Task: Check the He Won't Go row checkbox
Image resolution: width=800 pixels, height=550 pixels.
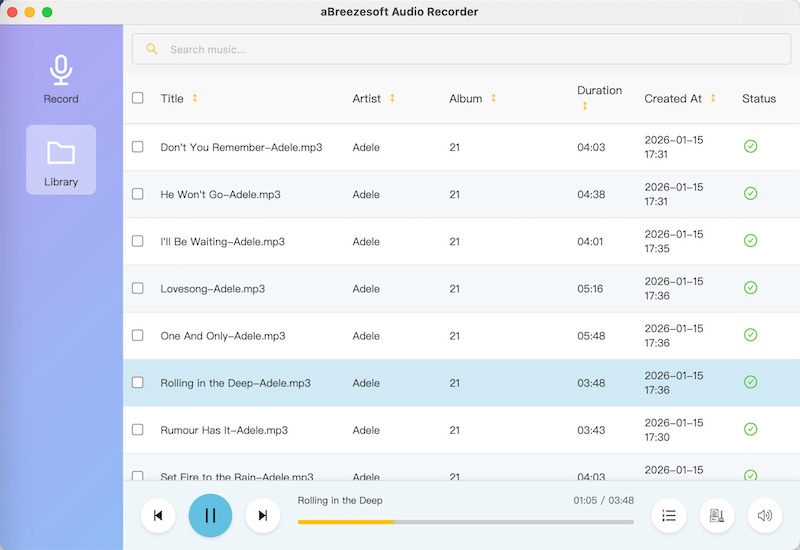Action: tap(138, 194)
